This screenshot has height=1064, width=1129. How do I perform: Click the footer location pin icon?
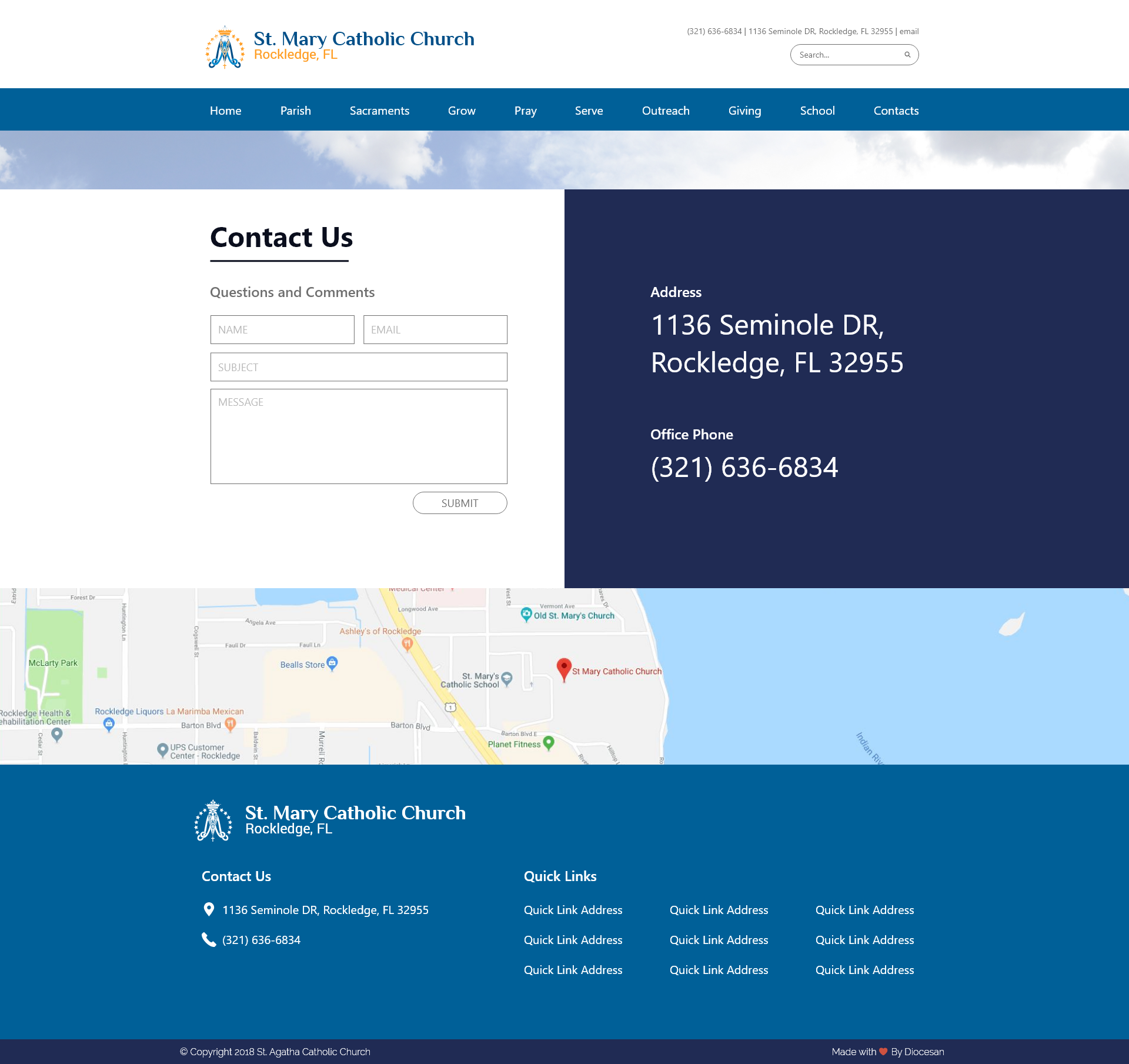[208, 909]
